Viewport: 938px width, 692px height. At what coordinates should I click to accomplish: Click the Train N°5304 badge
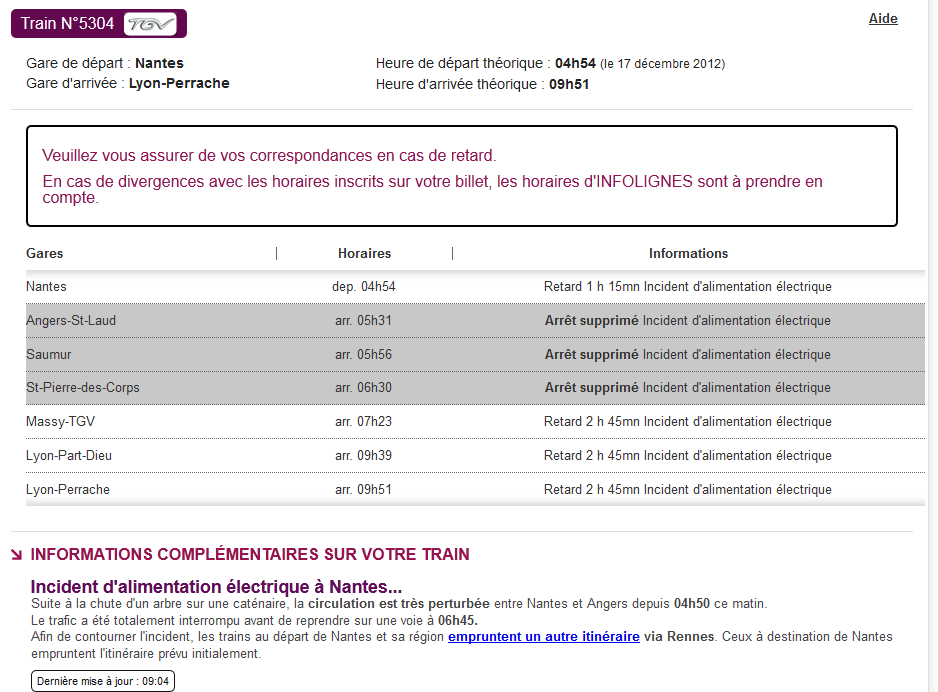99,24
